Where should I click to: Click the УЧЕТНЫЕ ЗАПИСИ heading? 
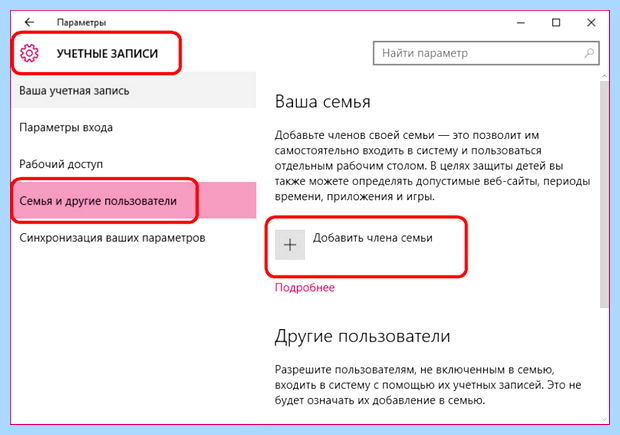tap(107, 53)
